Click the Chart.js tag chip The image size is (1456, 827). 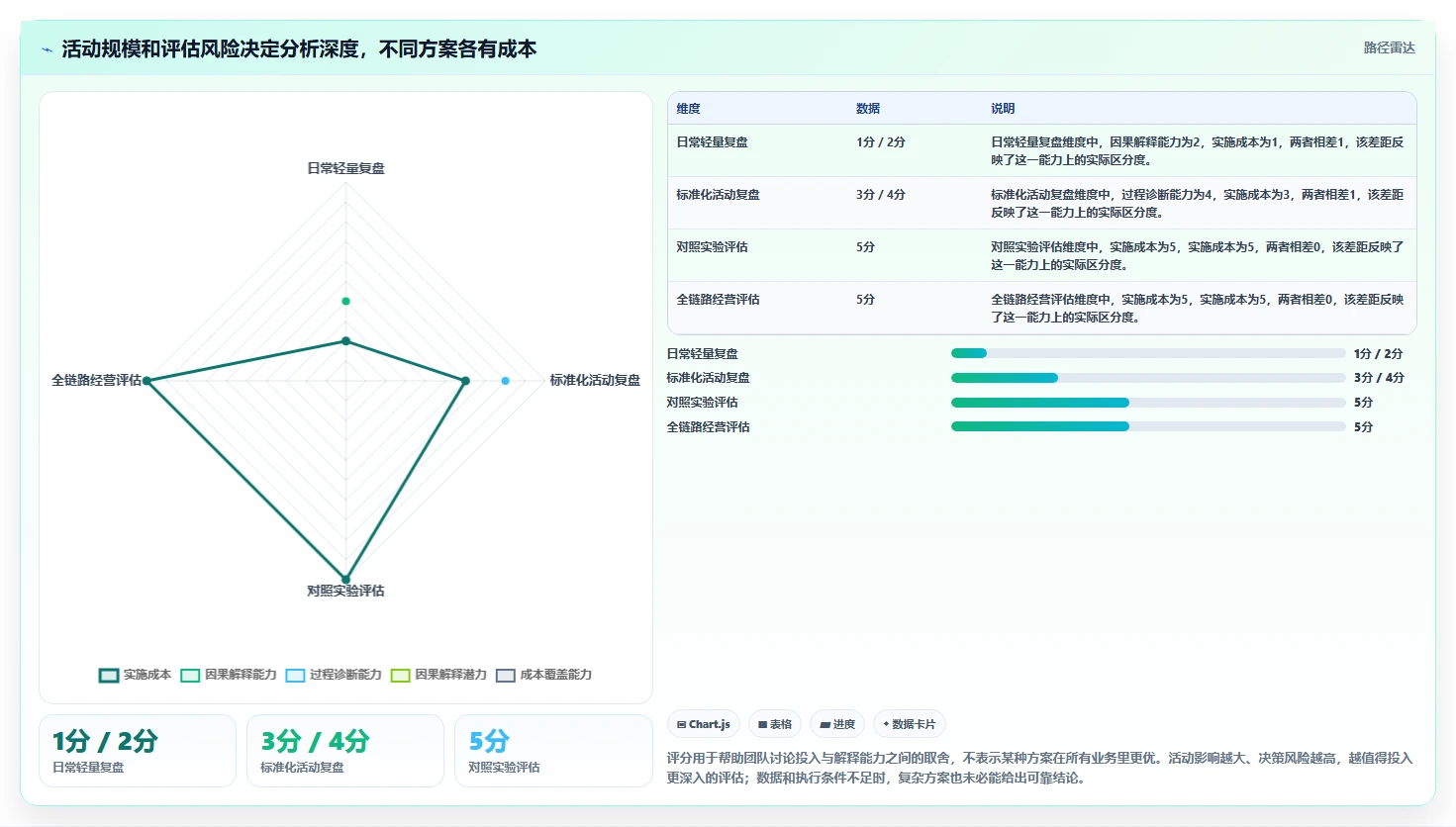(704, 724)
